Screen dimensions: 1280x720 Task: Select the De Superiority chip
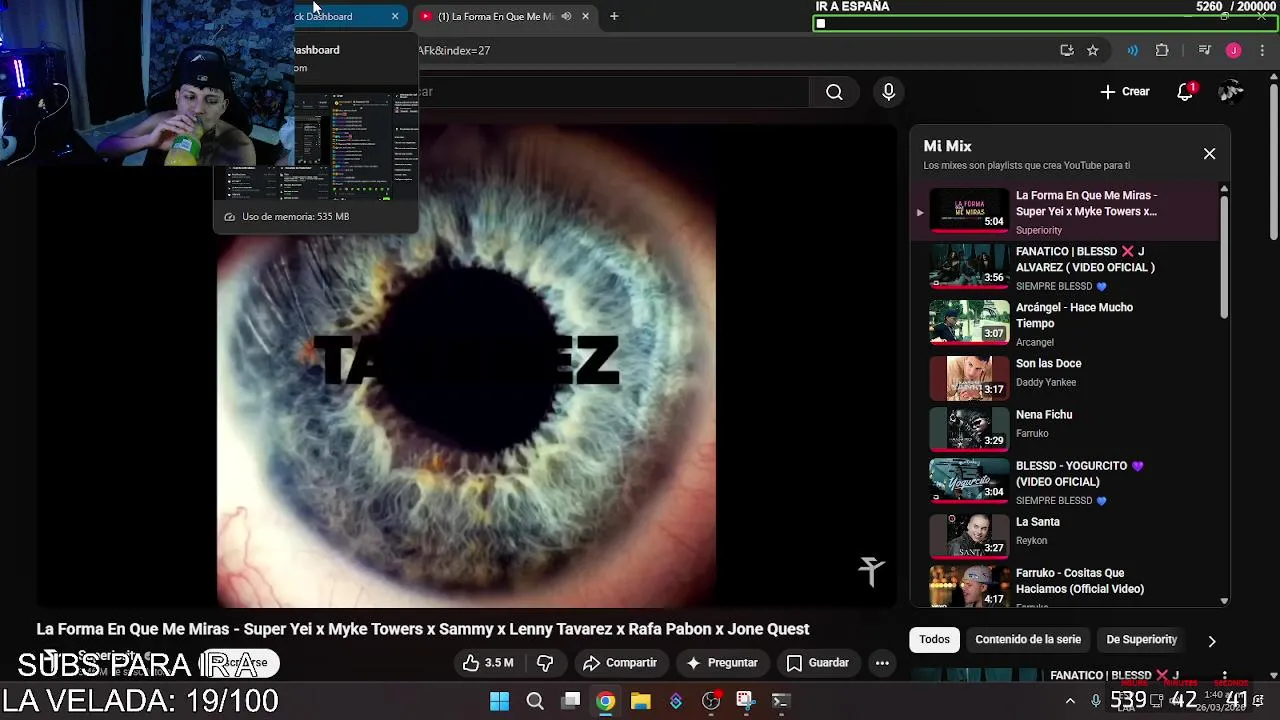[x=1141, y=640]
